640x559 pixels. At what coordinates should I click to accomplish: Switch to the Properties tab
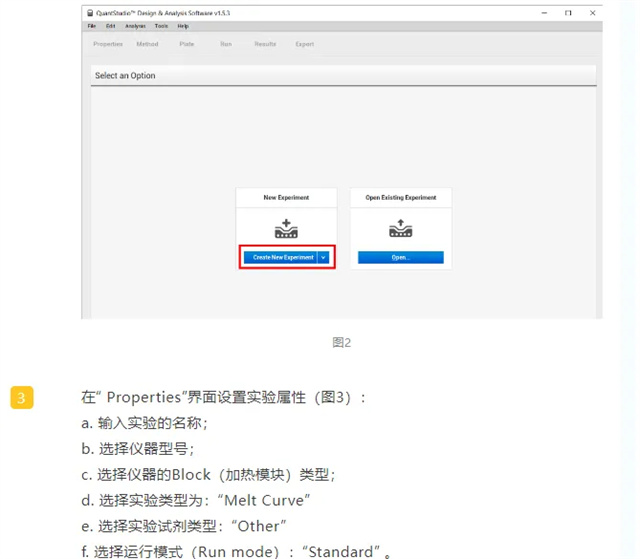click(x=108, y=44)
